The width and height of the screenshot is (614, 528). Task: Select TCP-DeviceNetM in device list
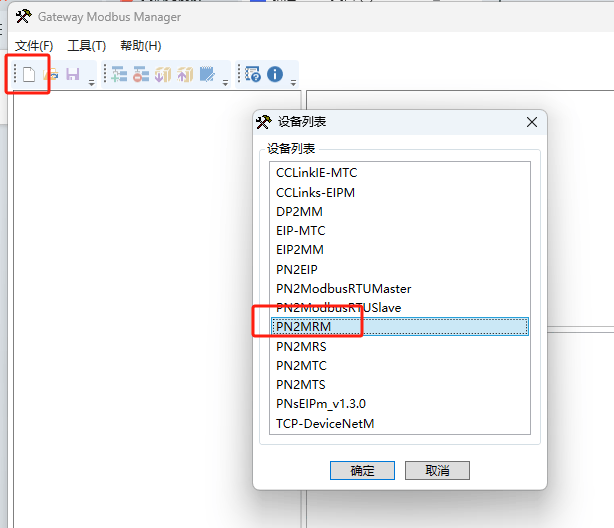pyautogui.click(x=400, y=423)
